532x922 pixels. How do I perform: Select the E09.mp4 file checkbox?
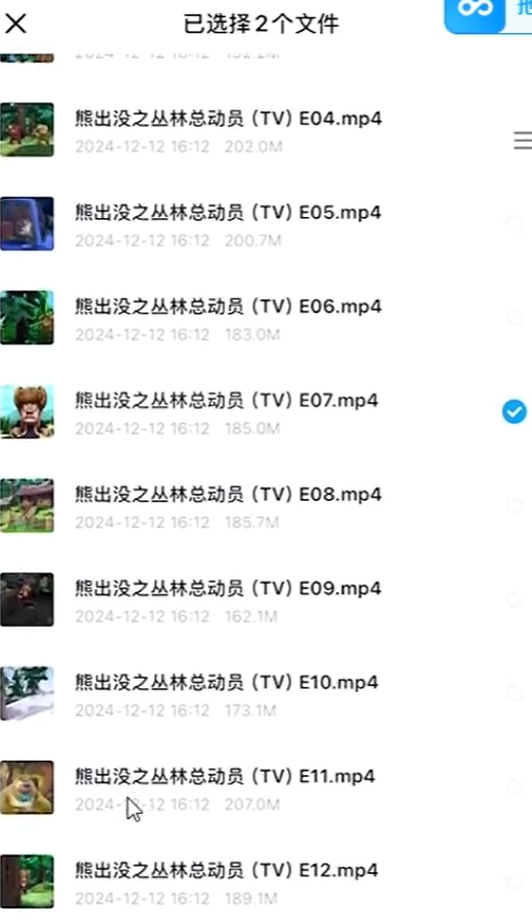coord(514,600)
